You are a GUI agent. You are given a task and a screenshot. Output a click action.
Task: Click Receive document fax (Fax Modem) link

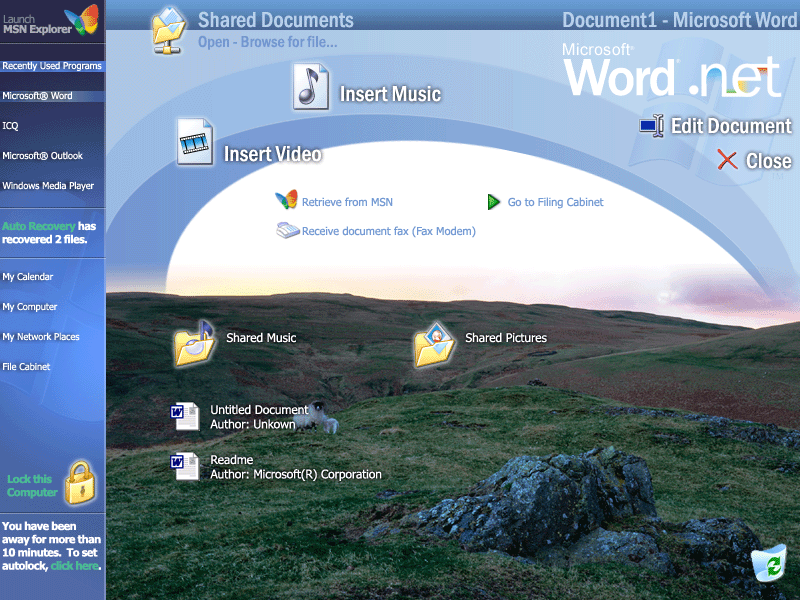click(x=389, y=231)
